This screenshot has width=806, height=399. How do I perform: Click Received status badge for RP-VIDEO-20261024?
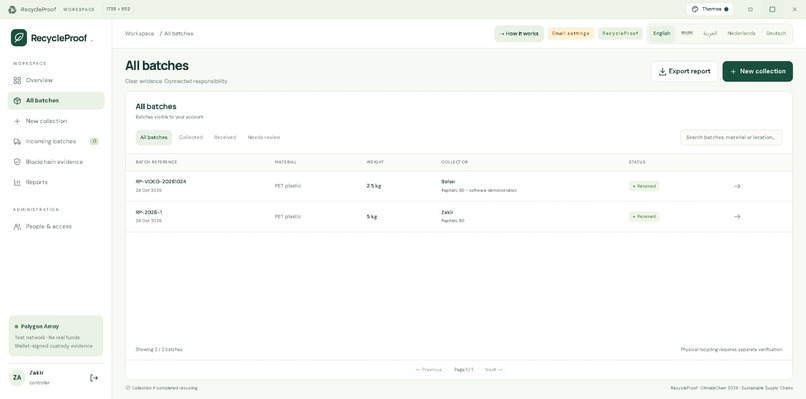coord(644,186)
